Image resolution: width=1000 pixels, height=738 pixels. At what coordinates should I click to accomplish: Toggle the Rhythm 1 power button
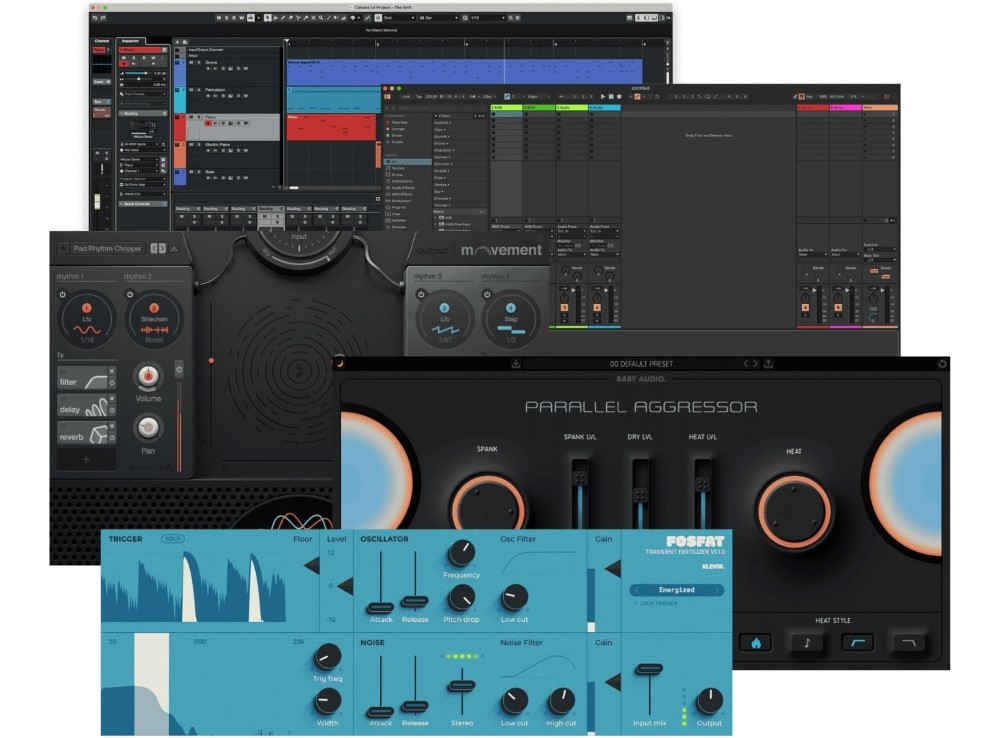[62, 295]
